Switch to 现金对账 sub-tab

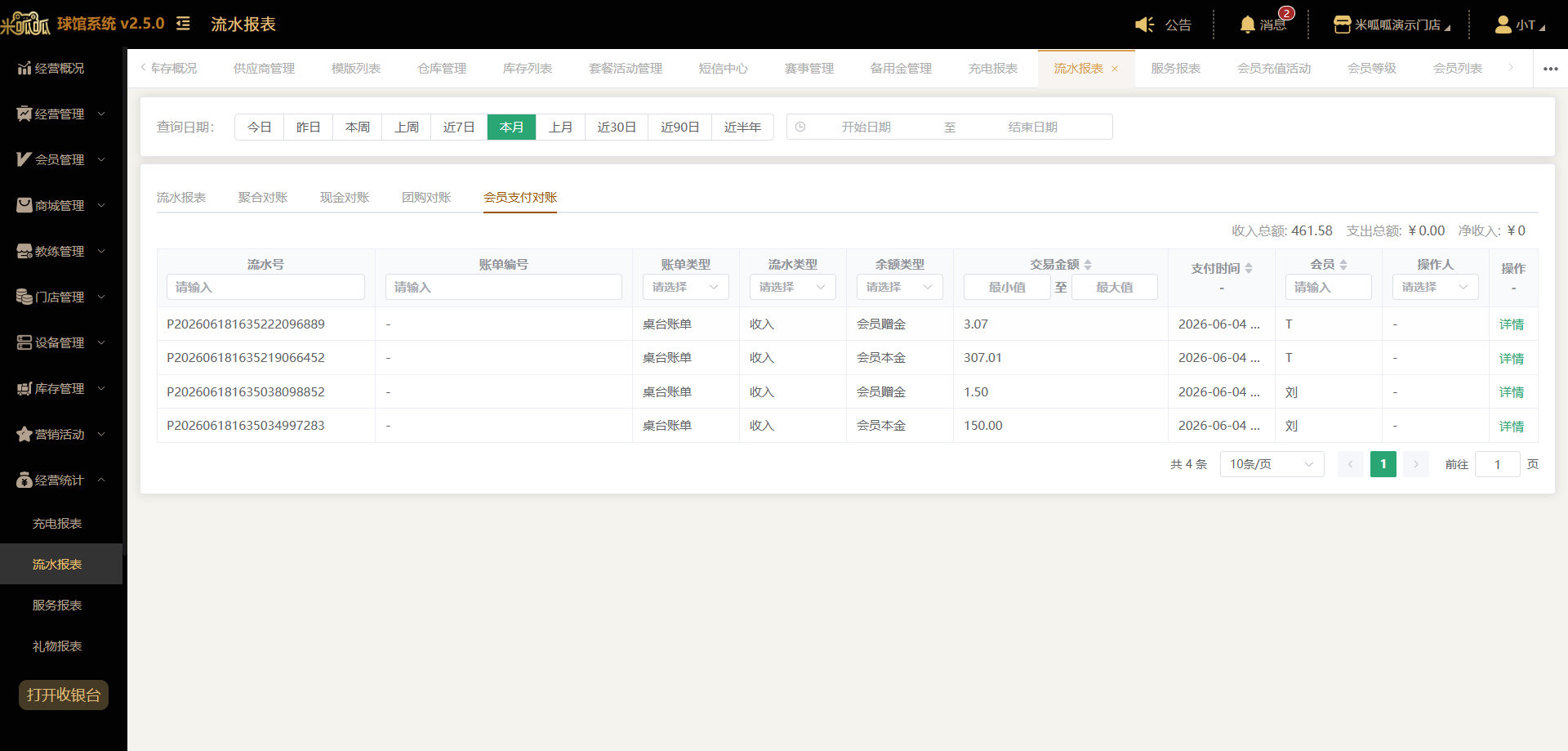(x=345, y=197)
